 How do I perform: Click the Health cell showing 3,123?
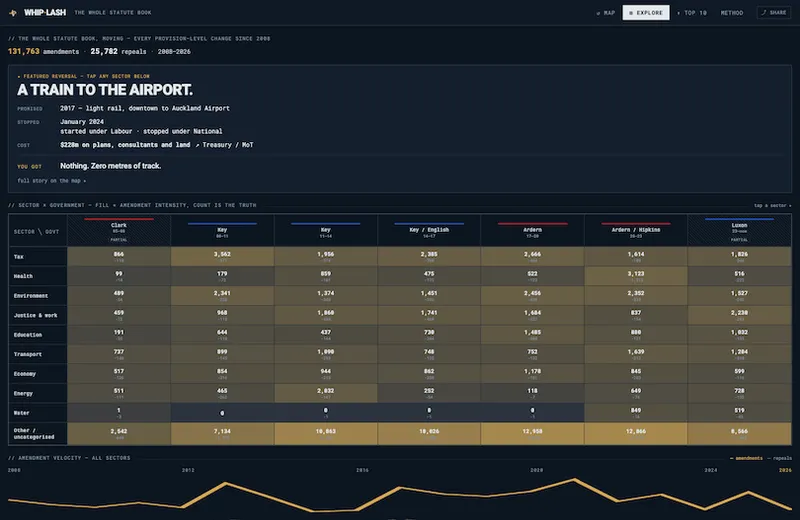(x=636, y=276)
